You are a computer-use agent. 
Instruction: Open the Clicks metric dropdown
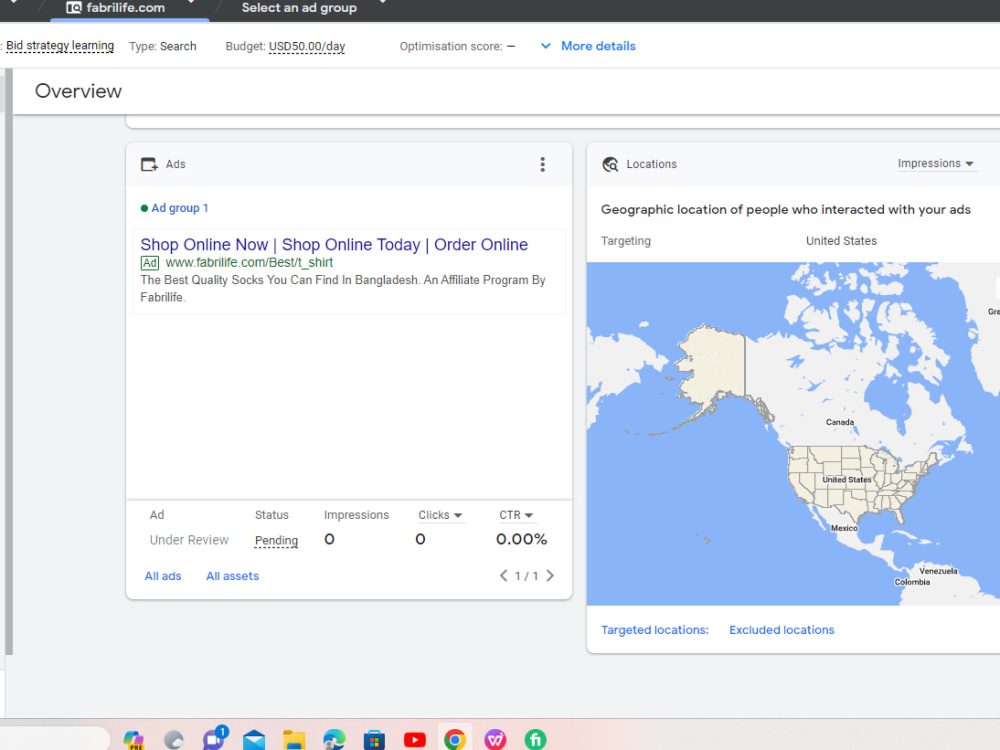(x=440, y=515)
